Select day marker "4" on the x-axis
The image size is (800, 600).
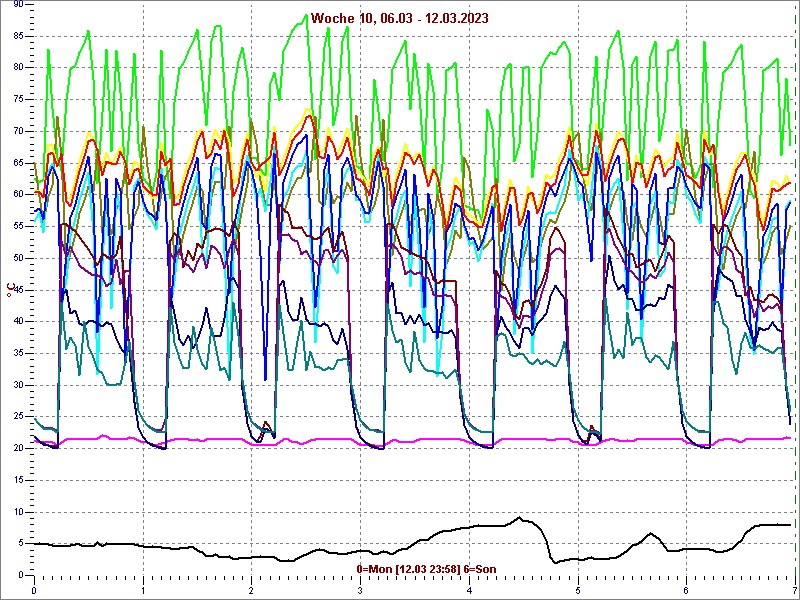coord(469,590)
